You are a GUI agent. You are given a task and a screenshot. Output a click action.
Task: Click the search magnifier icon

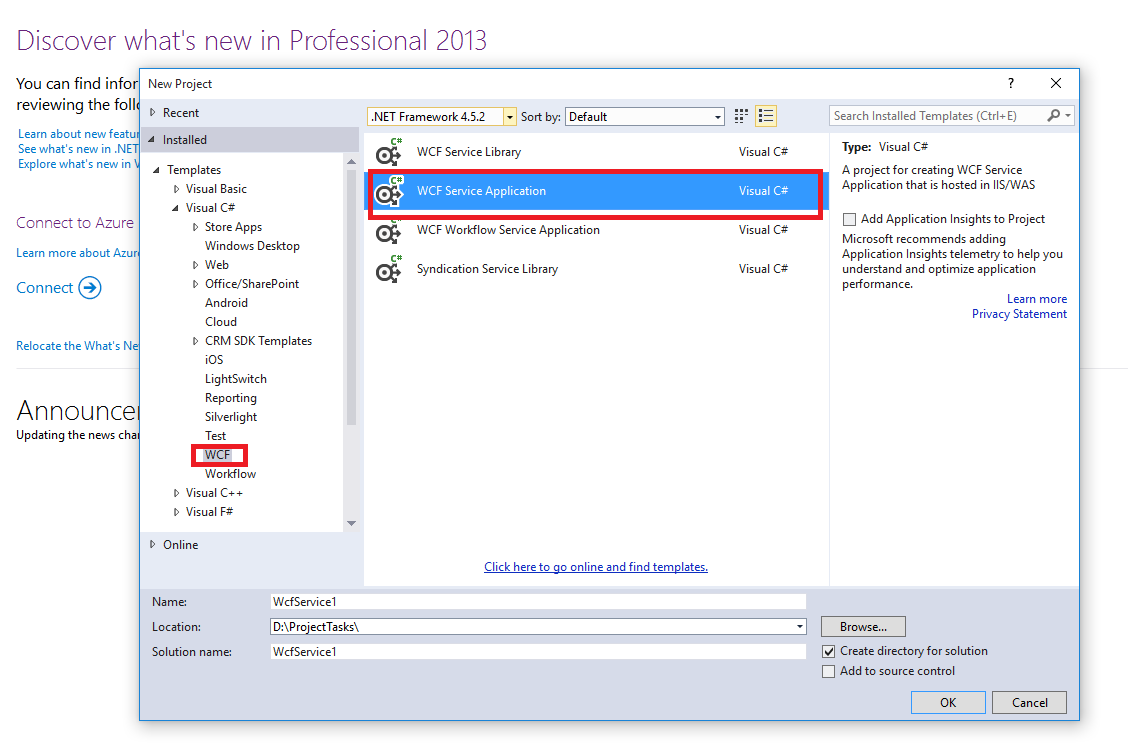click(1054, 115)
